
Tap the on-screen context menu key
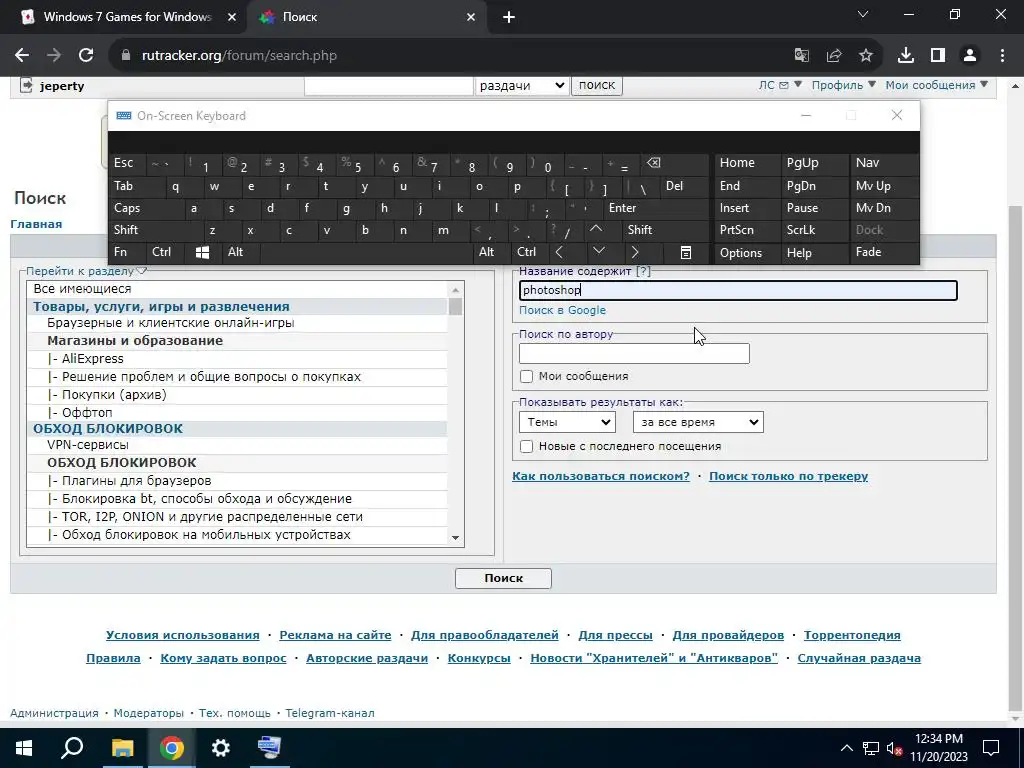685,253
